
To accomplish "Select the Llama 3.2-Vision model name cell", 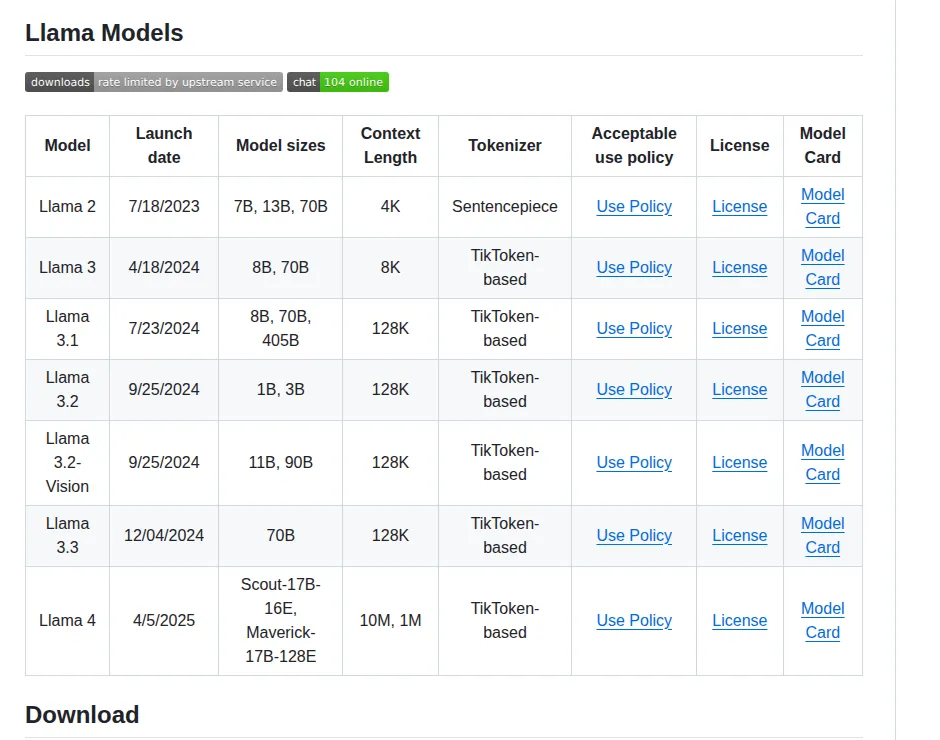I will (67, 463).
